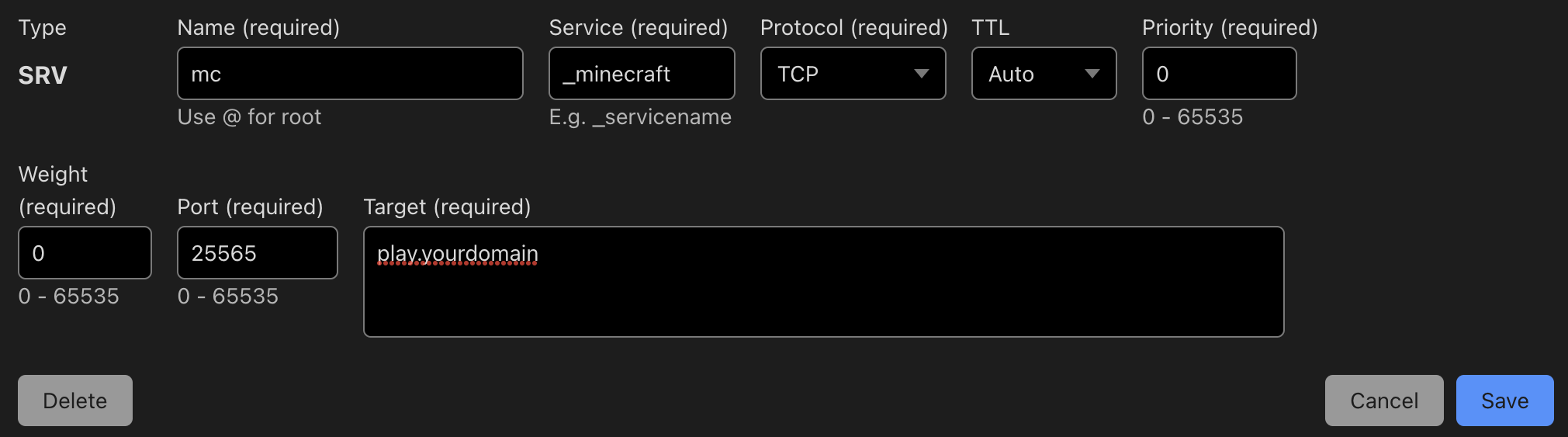Click the arrow icon in TTL selector

1092,74
